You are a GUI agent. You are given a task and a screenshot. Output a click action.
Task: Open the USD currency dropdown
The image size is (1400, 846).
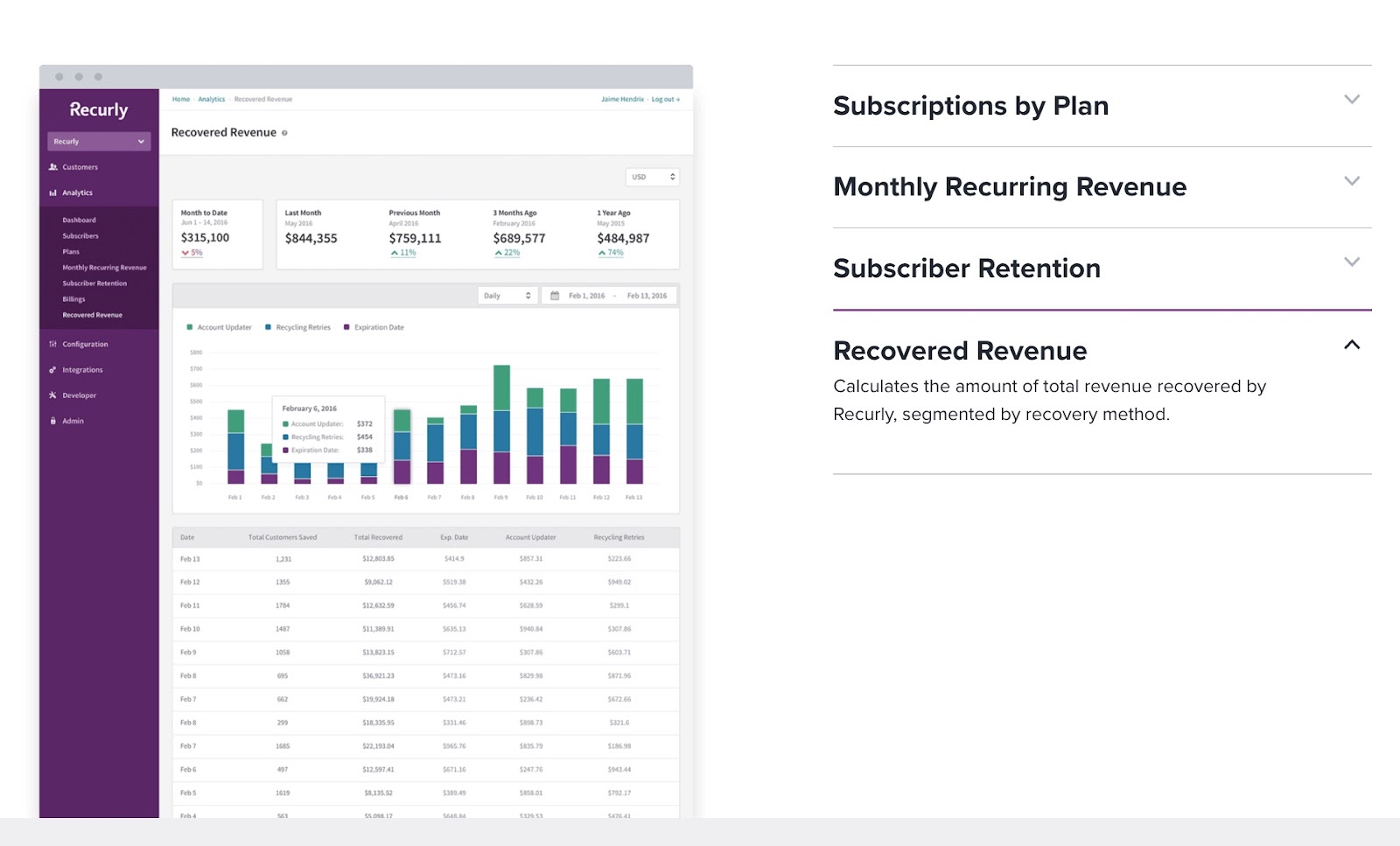click(653, 177)
